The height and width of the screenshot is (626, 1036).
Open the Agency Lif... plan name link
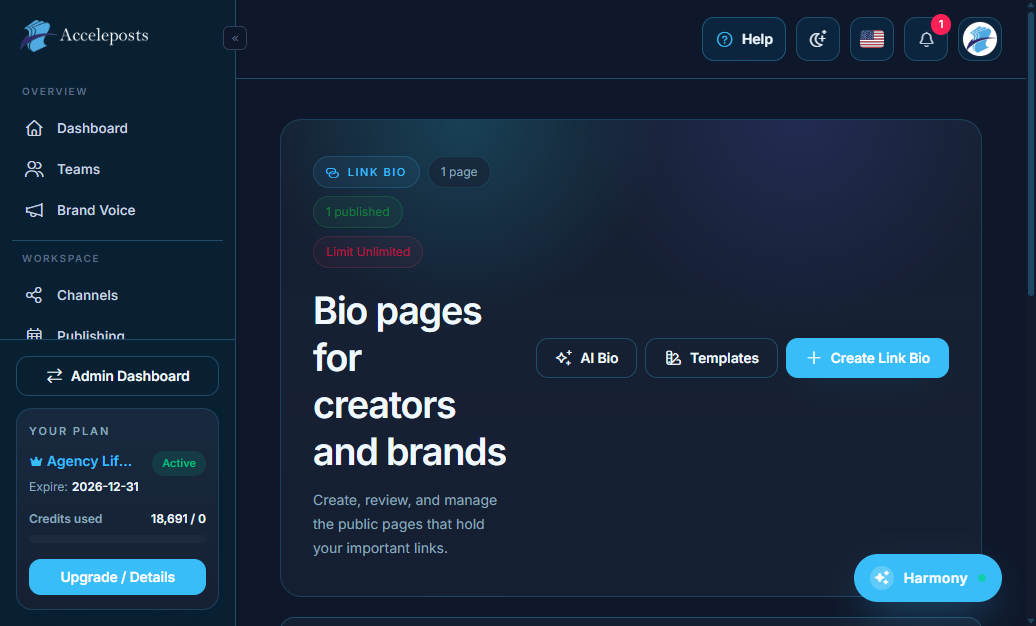tap(89, 461)
